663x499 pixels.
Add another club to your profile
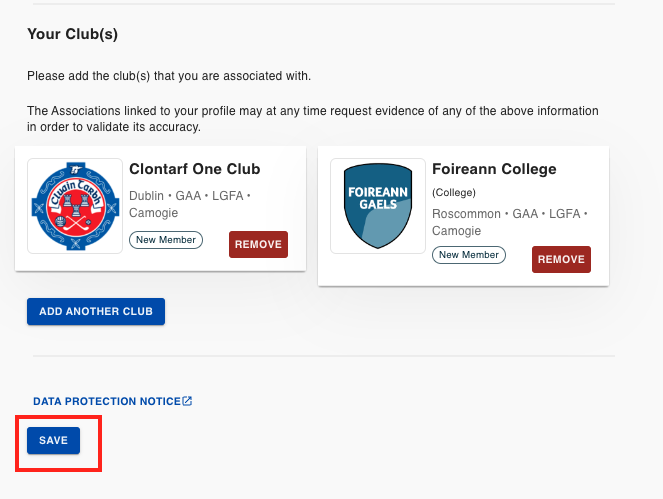click(x=96, y=312)
